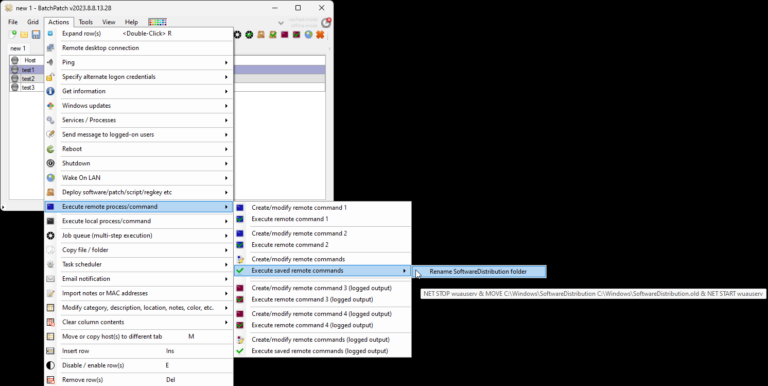
Task: Expand the Reboot submenu arrow
Action: (226, 149)
